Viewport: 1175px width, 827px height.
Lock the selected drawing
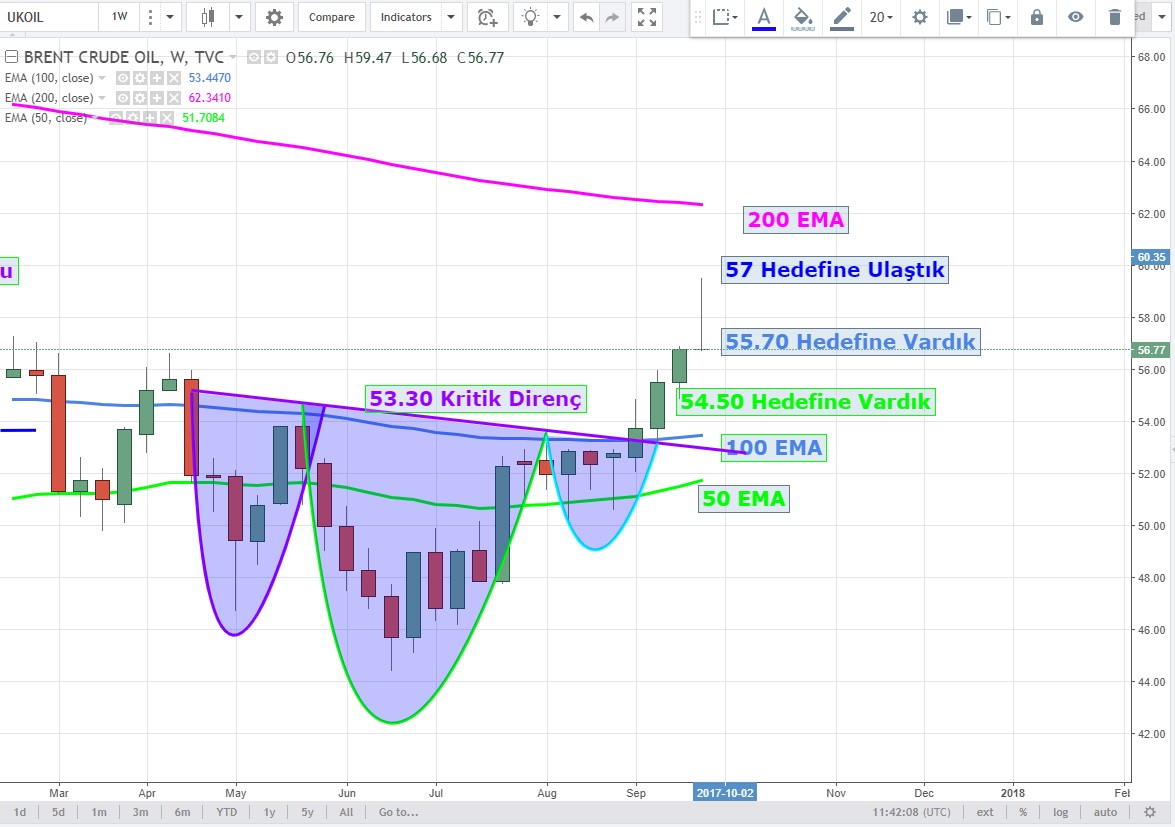pos(1037,17)
